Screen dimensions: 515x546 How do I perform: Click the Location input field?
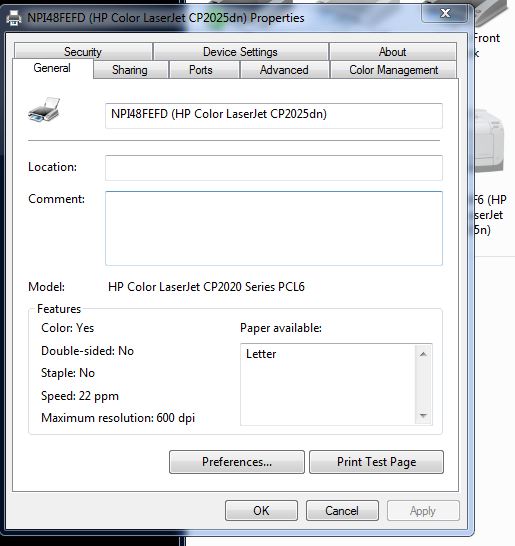(274, 168)
